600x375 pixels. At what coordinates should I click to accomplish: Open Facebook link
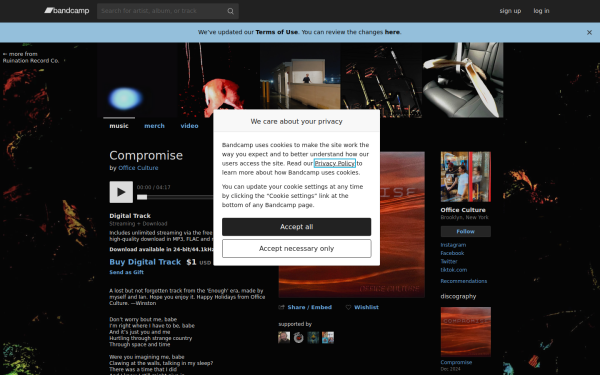pos(452,253)
